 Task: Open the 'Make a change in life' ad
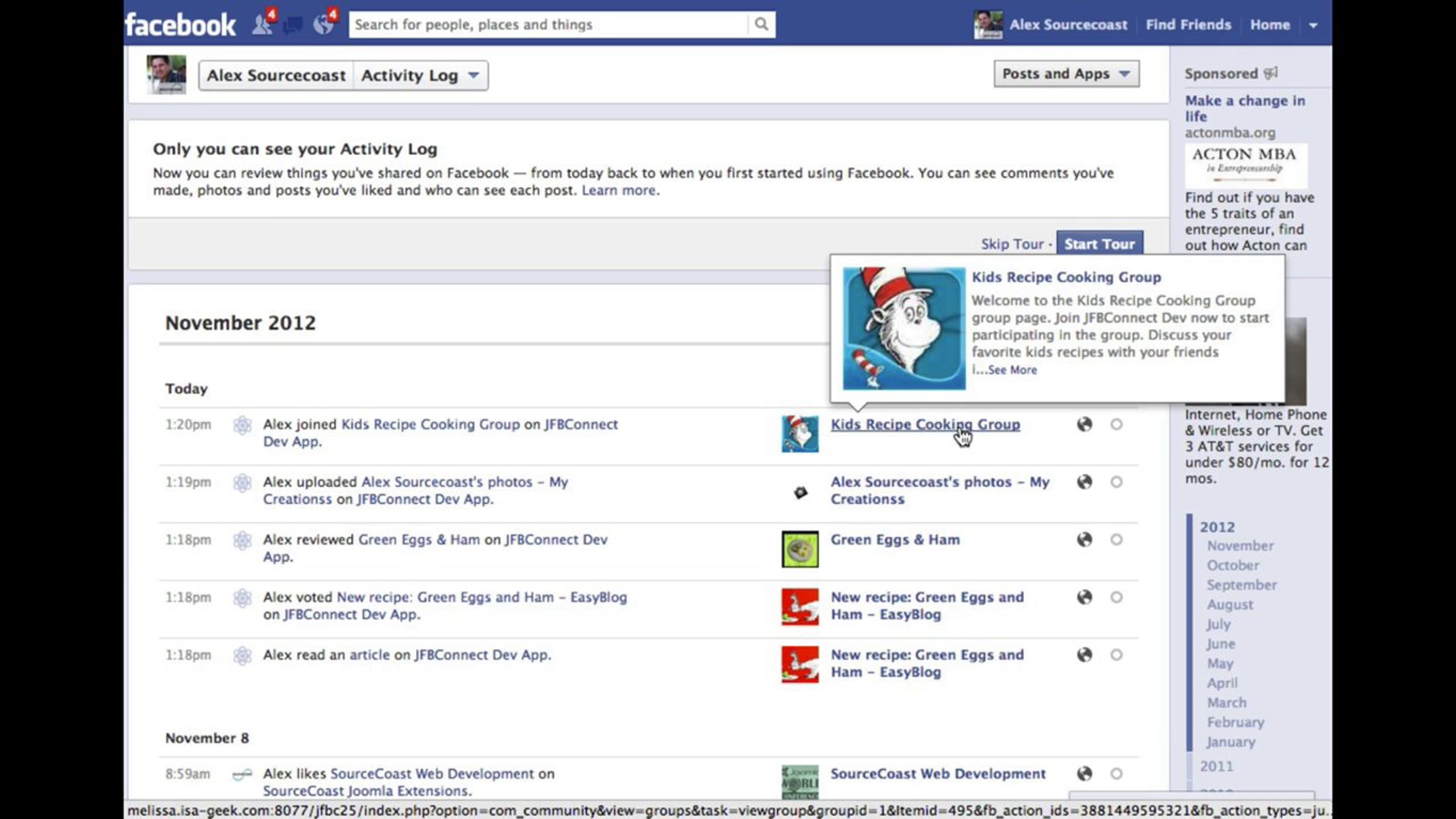(1245, 109)
